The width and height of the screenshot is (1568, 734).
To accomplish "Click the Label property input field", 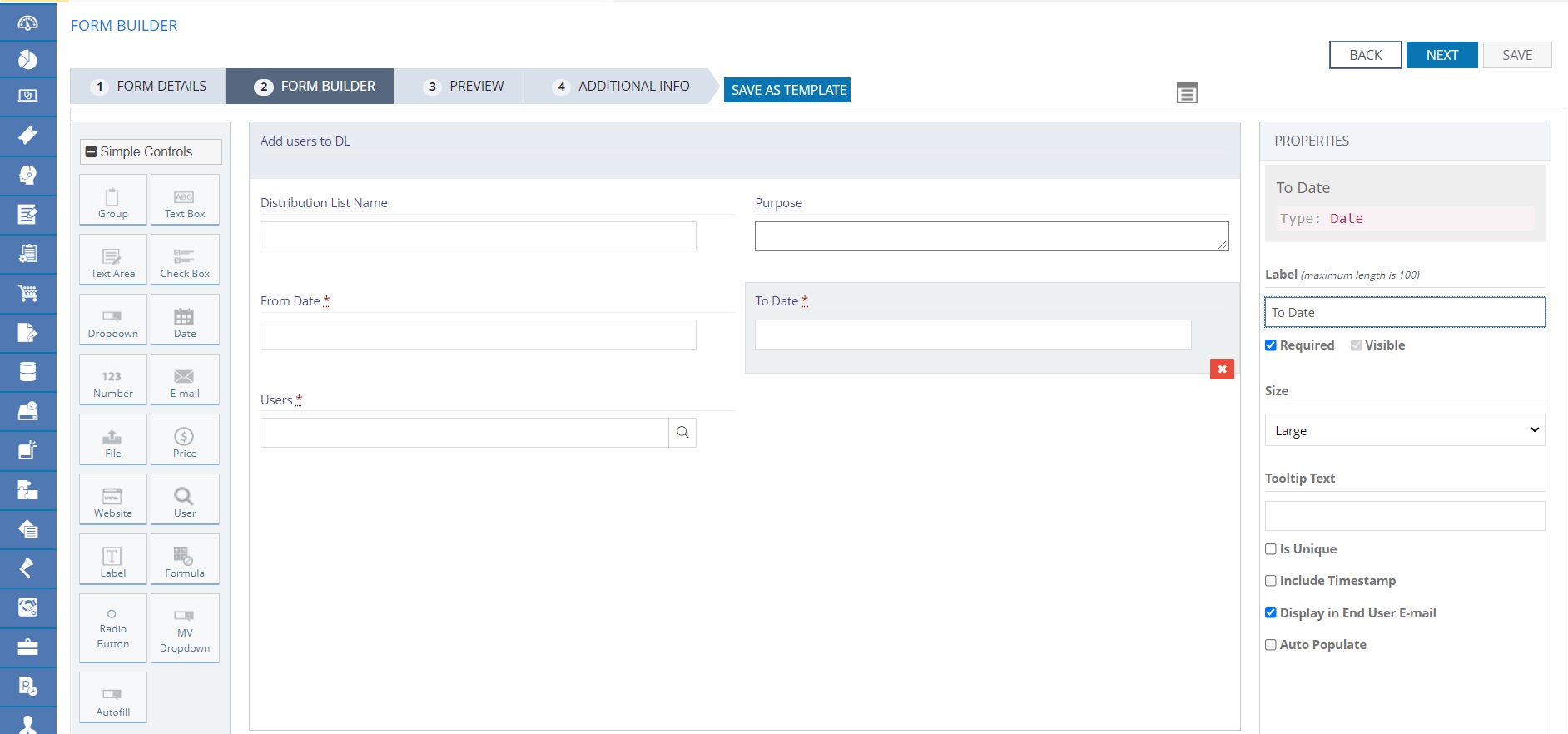I will [x=1405, y=312].
